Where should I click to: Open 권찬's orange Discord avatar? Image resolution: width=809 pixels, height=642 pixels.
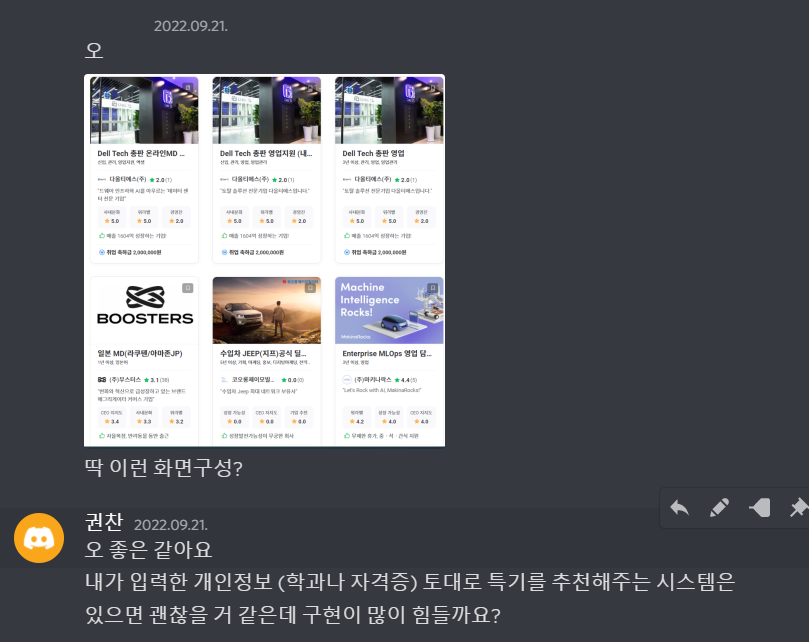[39, 538]
